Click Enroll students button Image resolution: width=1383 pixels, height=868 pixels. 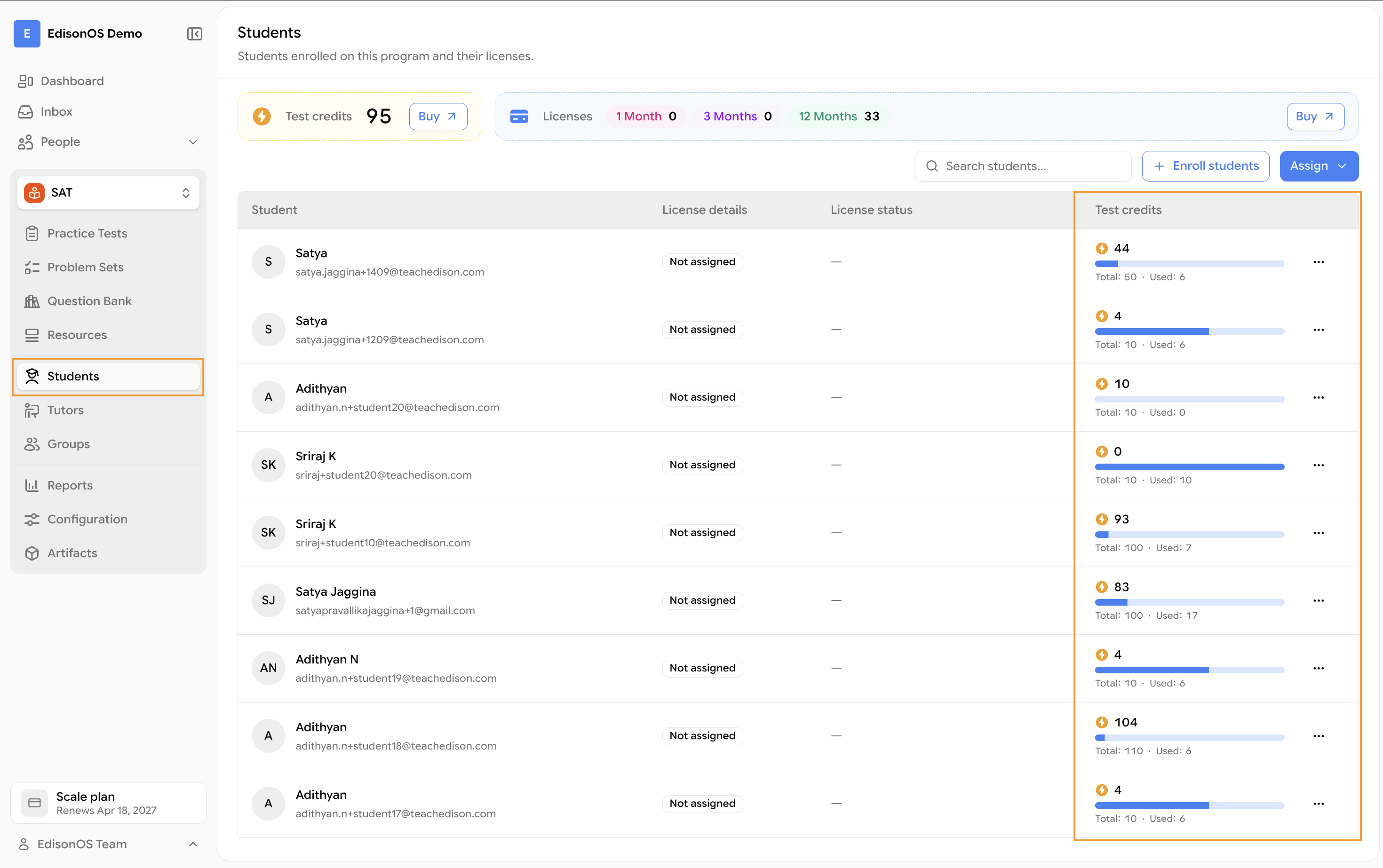(x=1206, y=166)
